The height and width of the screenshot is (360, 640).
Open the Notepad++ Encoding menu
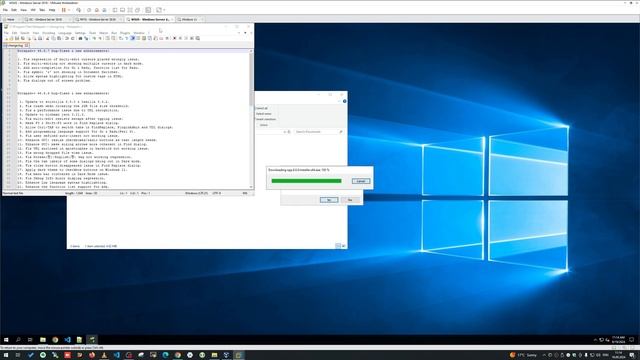49,33
